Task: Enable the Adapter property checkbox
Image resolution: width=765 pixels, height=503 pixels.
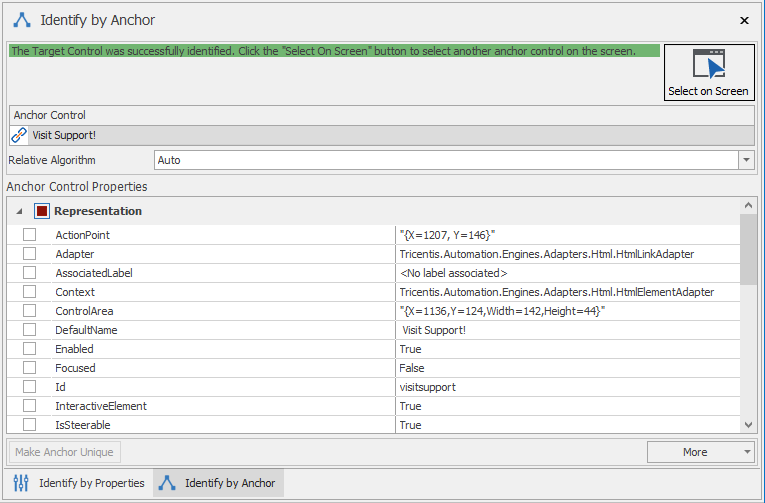Action: click(29, 254)
